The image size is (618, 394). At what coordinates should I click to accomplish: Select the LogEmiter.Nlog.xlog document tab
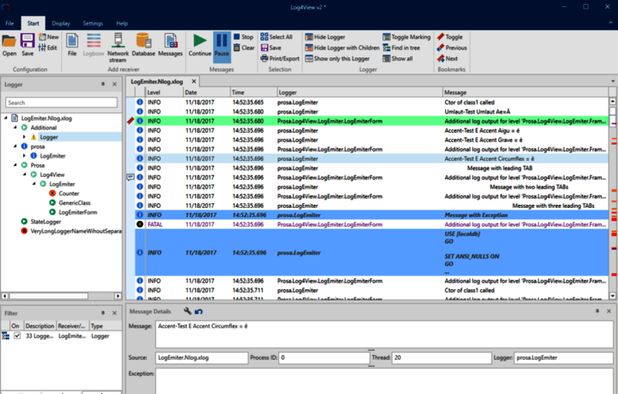(157, 82)
